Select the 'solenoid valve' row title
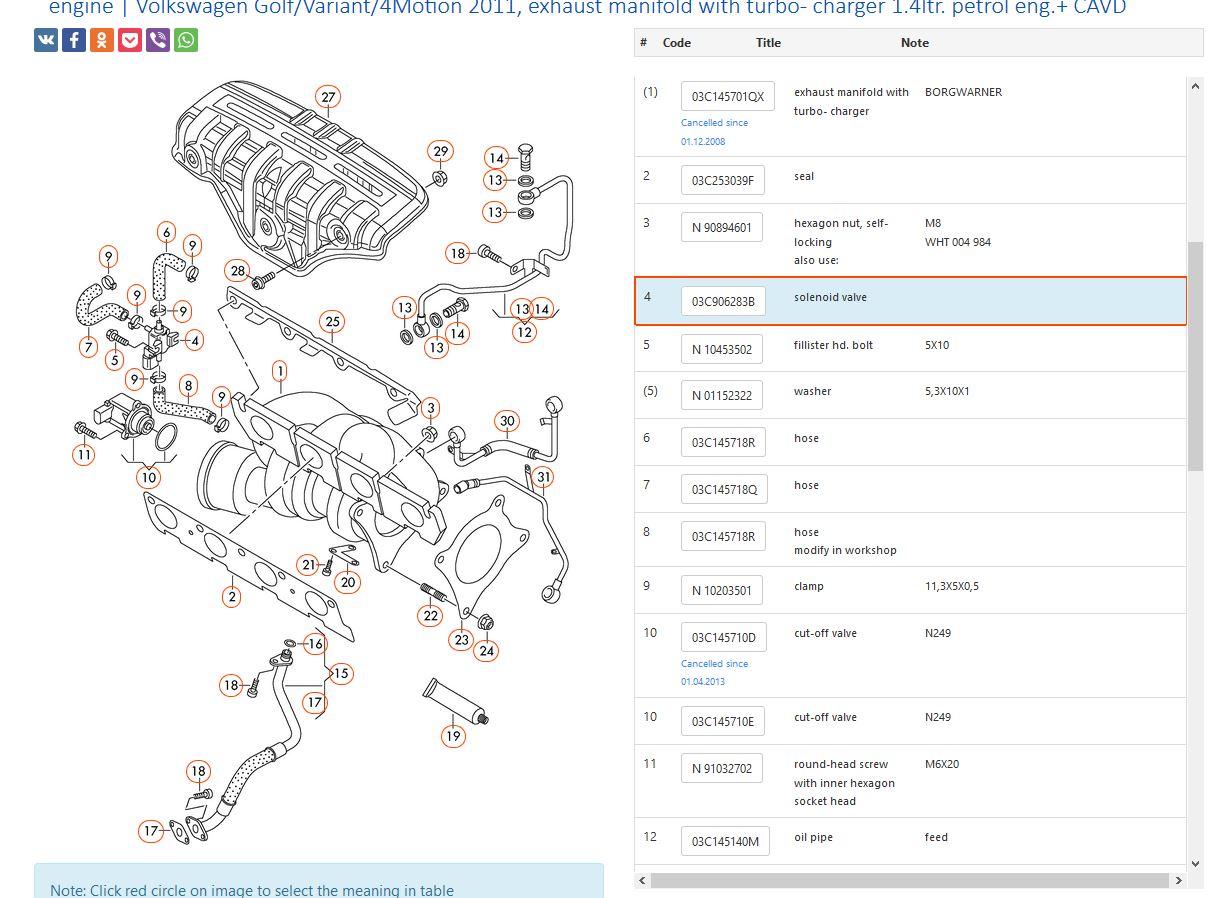The height and width of the screenshot is (898, 1219). click(830, 297)
